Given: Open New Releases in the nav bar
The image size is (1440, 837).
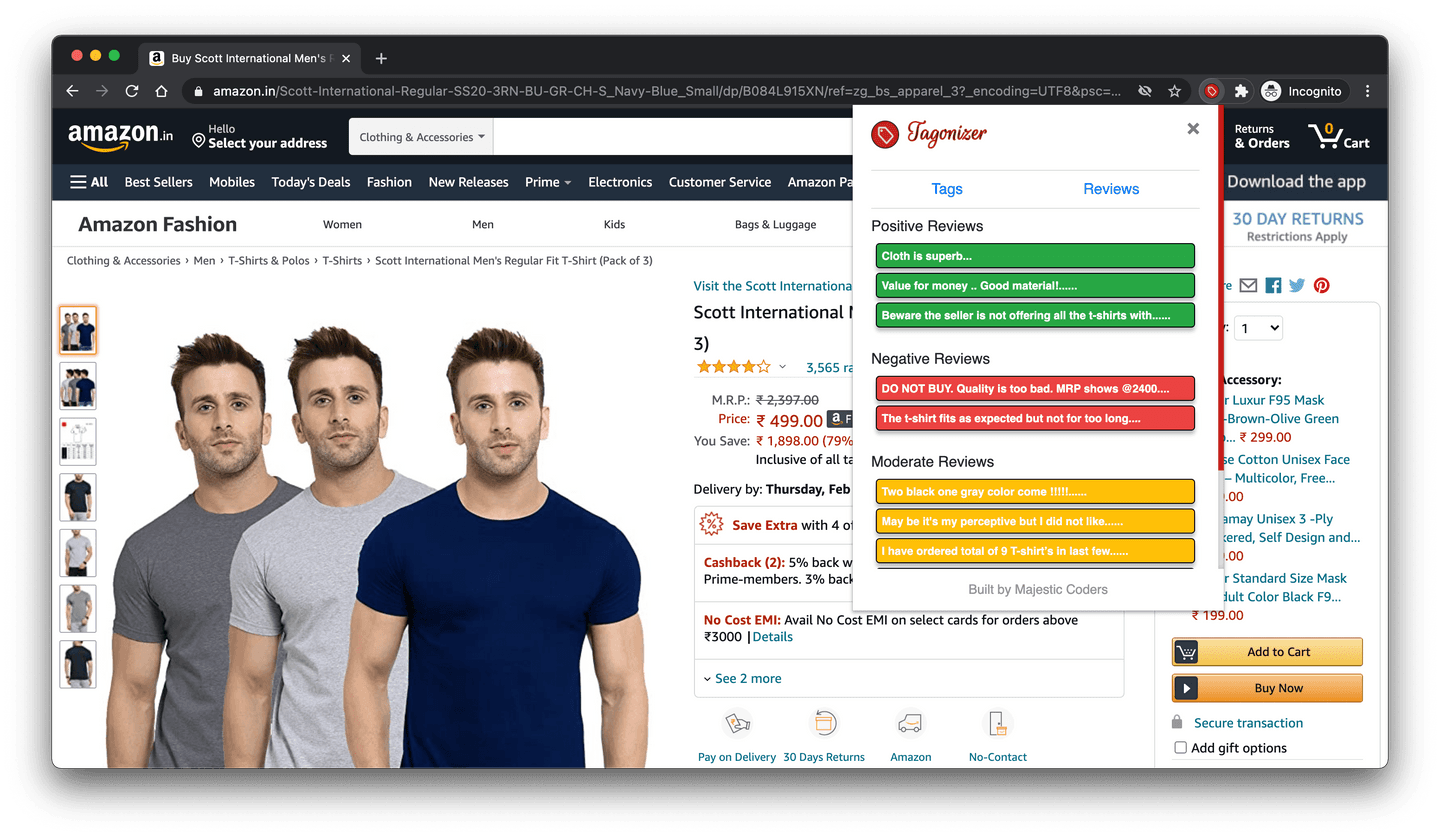Looking at the screenshot, I should coord(468,182).
